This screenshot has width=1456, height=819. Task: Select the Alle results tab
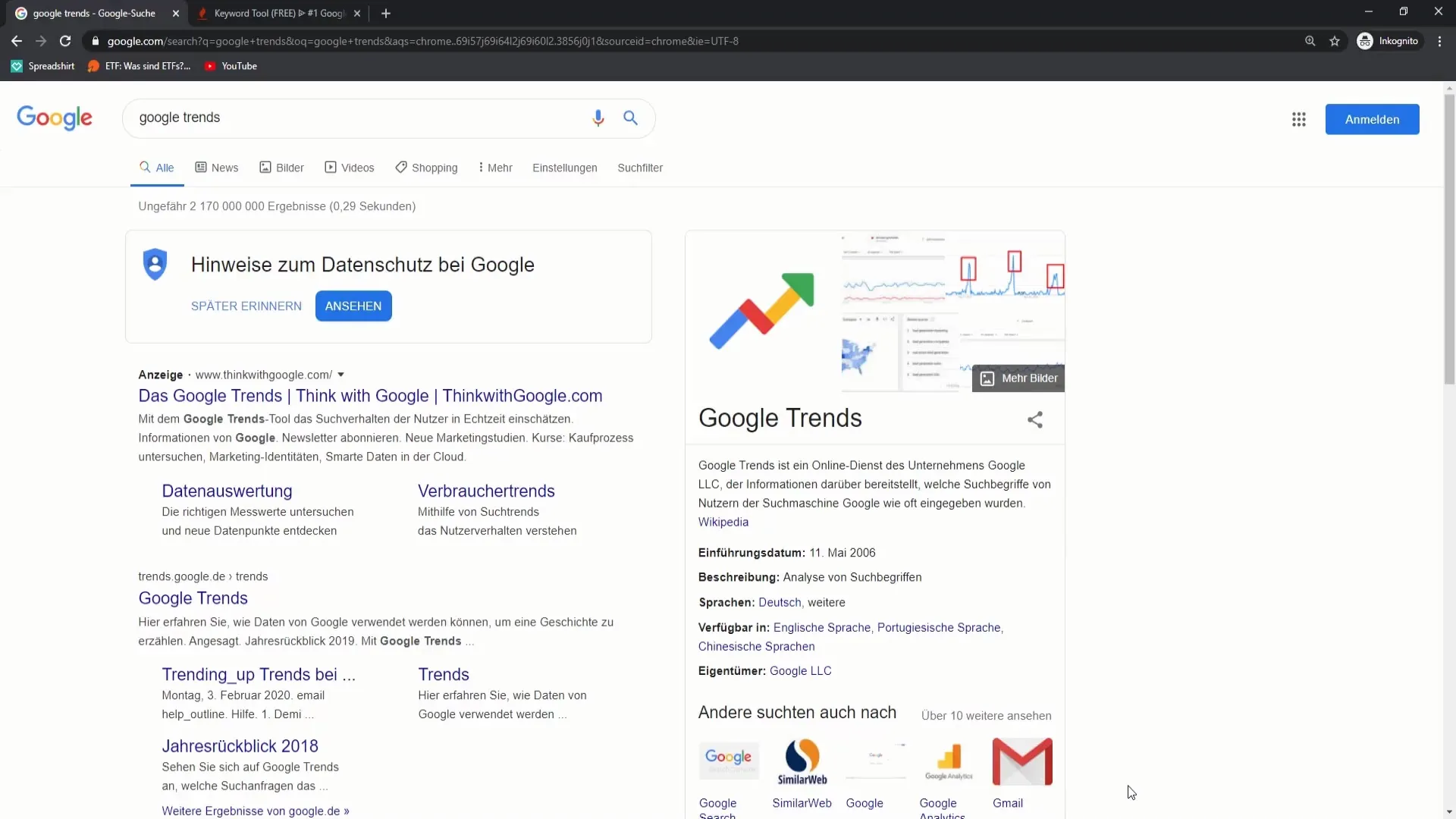157,168
